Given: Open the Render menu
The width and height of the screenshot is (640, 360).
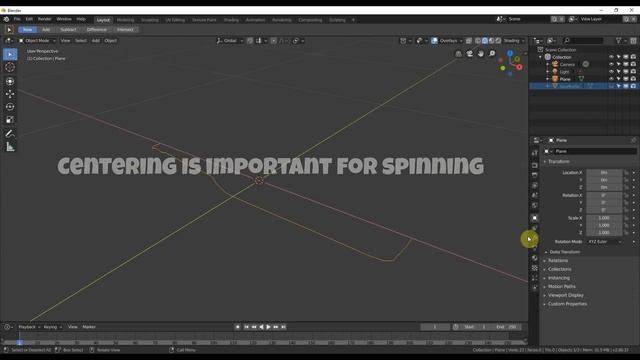Looking at the screenshot, I should [44, 19].
